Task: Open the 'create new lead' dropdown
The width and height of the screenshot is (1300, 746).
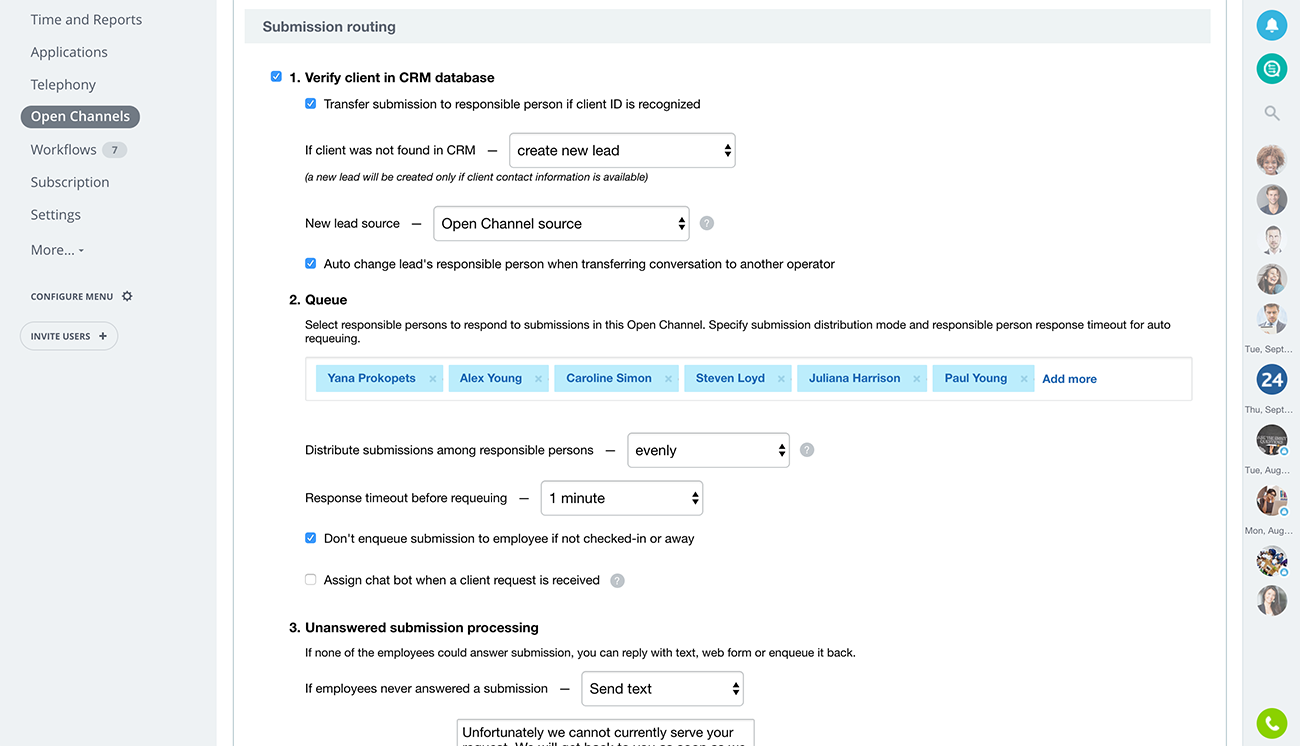Action: (x=622, y=151)
